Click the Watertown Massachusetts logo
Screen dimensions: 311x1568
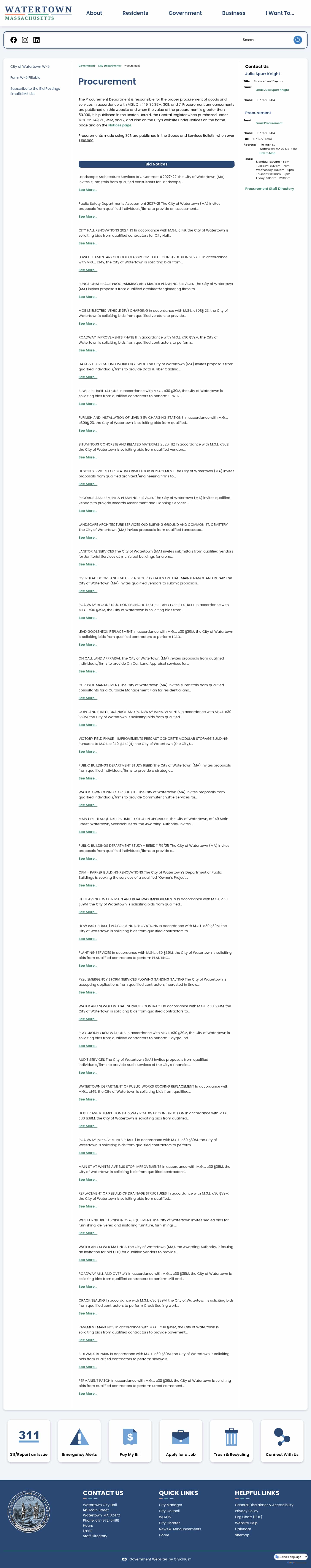(x=38, y=13)
